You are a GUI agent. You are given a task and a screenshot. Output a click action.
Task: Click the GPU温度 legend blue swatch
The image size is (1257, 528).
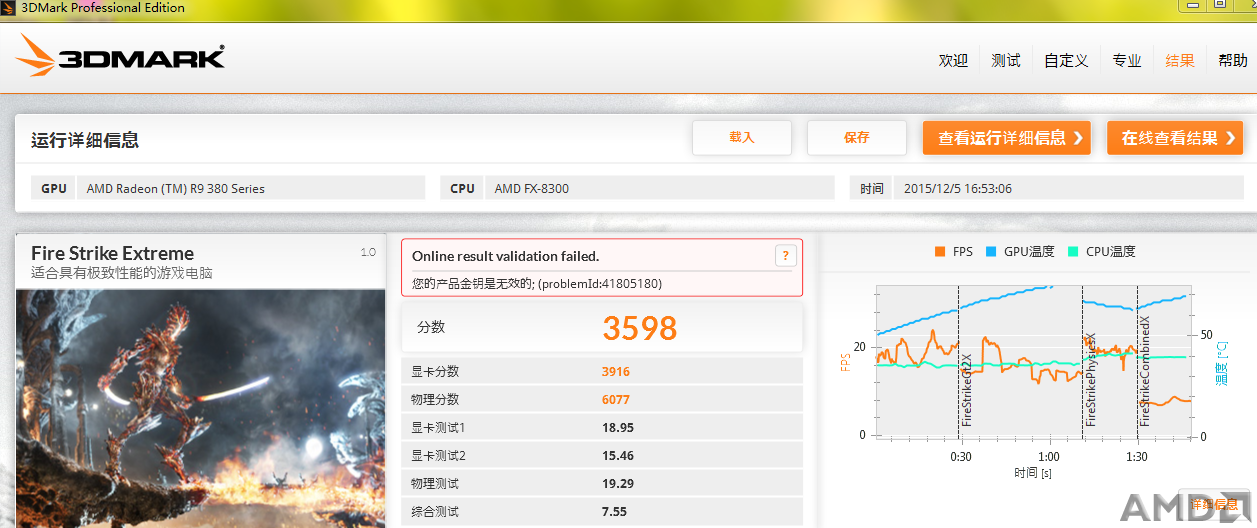[992, 252]
